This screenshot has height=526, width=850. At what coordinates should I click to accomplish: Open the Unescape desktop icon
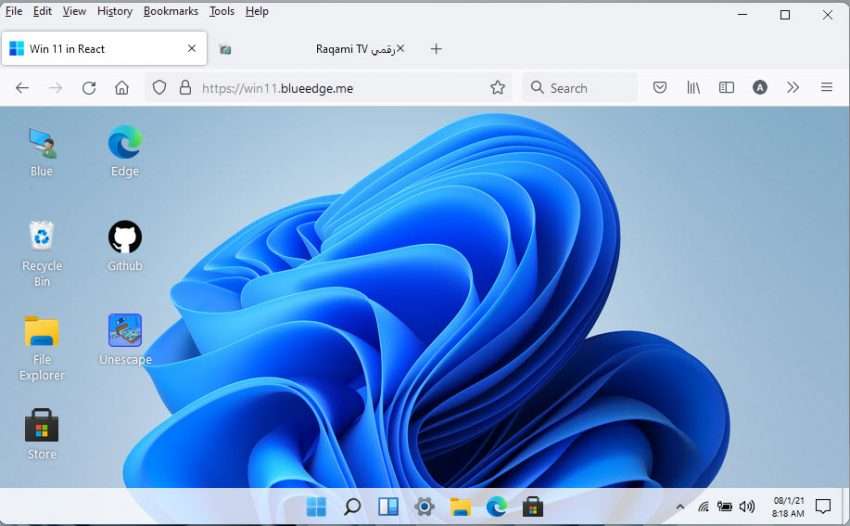125,340
